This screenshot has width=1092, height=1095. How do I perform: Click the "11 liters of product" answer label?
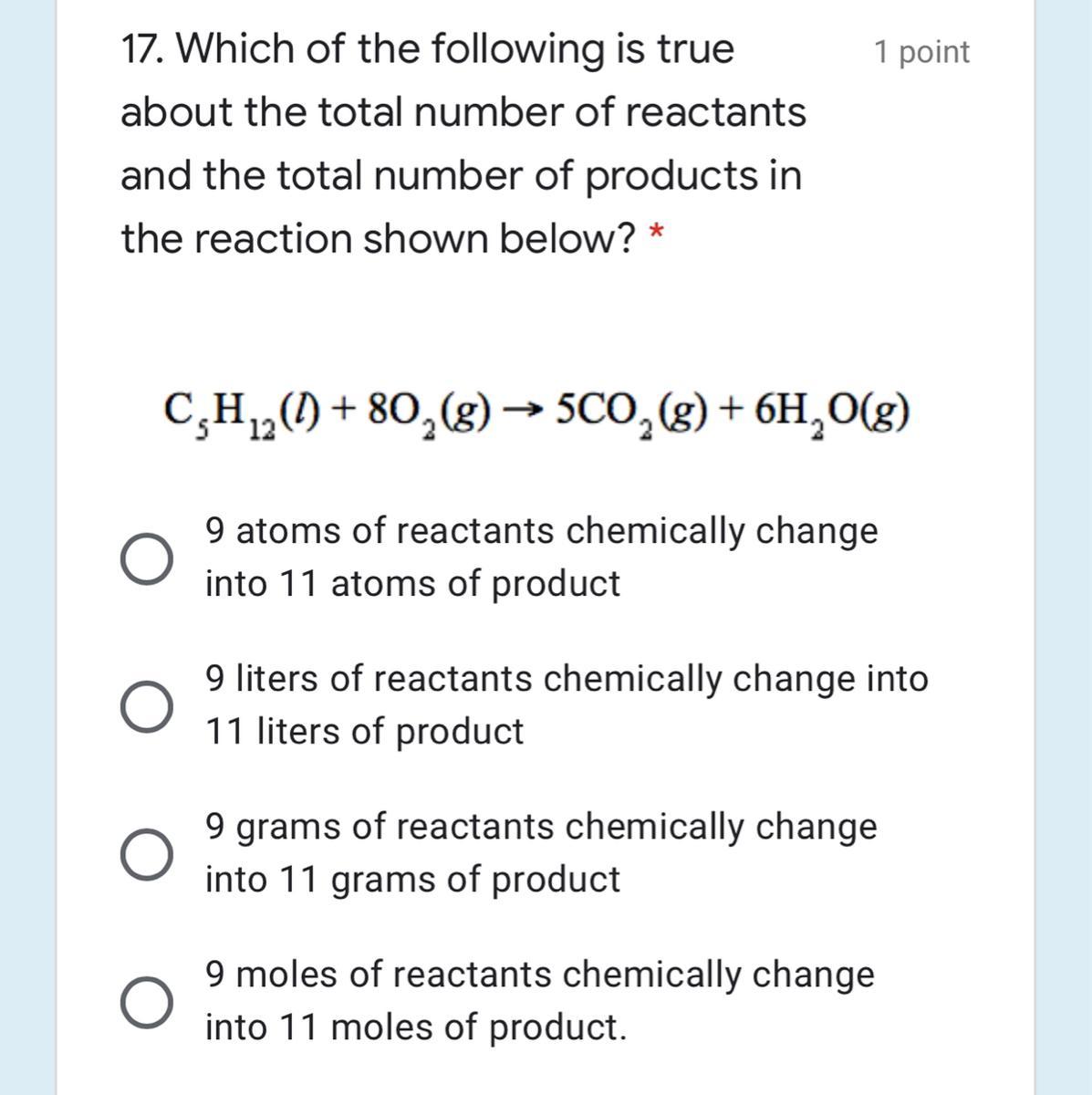pos(365,732)
